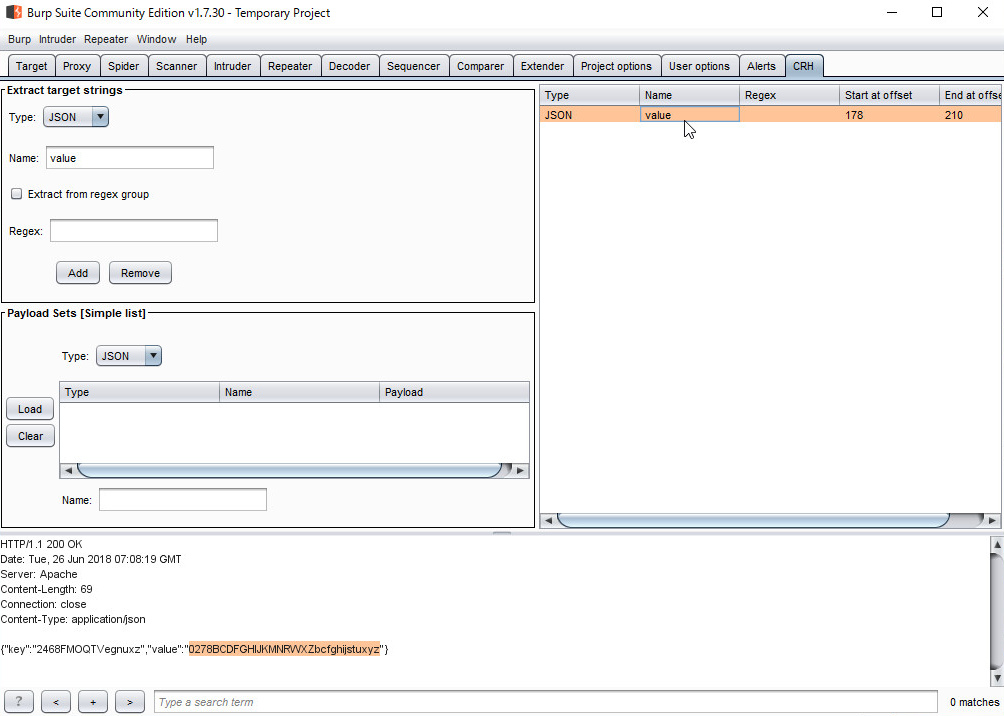Click the Type column header in targets table
This screenshot has height=716, width=1004.
point(589,95)
